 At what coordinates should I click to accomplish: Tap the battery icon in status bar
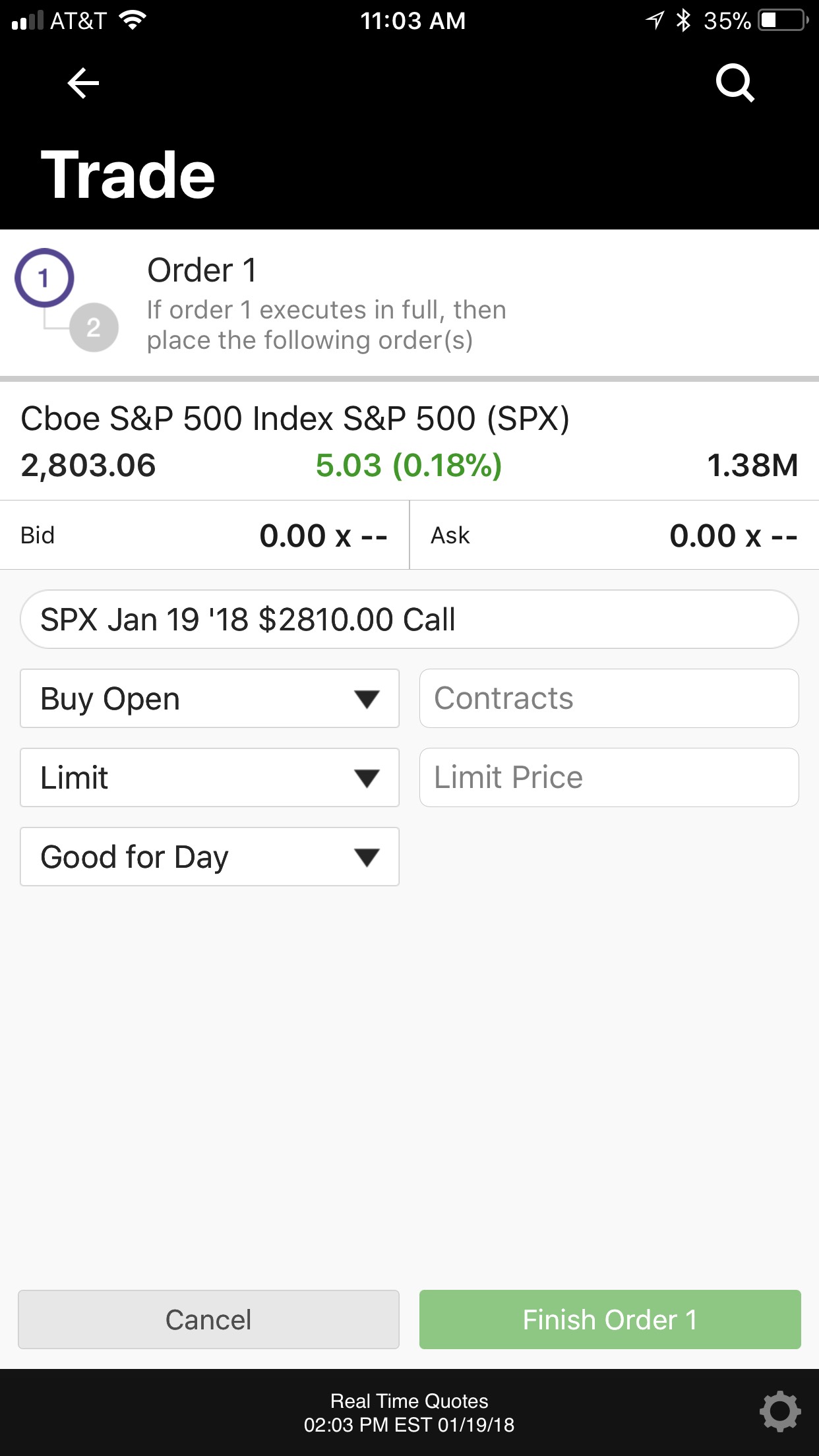coord(783,20)
